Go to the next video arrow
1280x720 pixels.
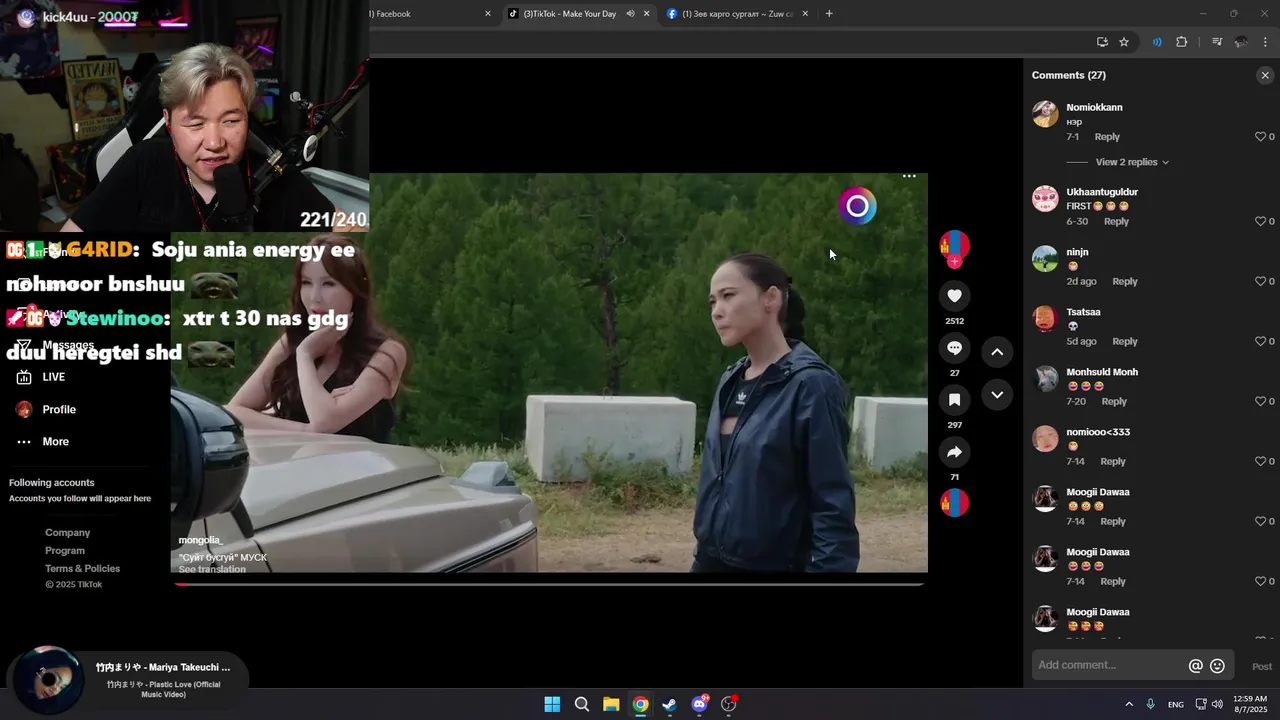pyautogui.click(x=997, y=395)
